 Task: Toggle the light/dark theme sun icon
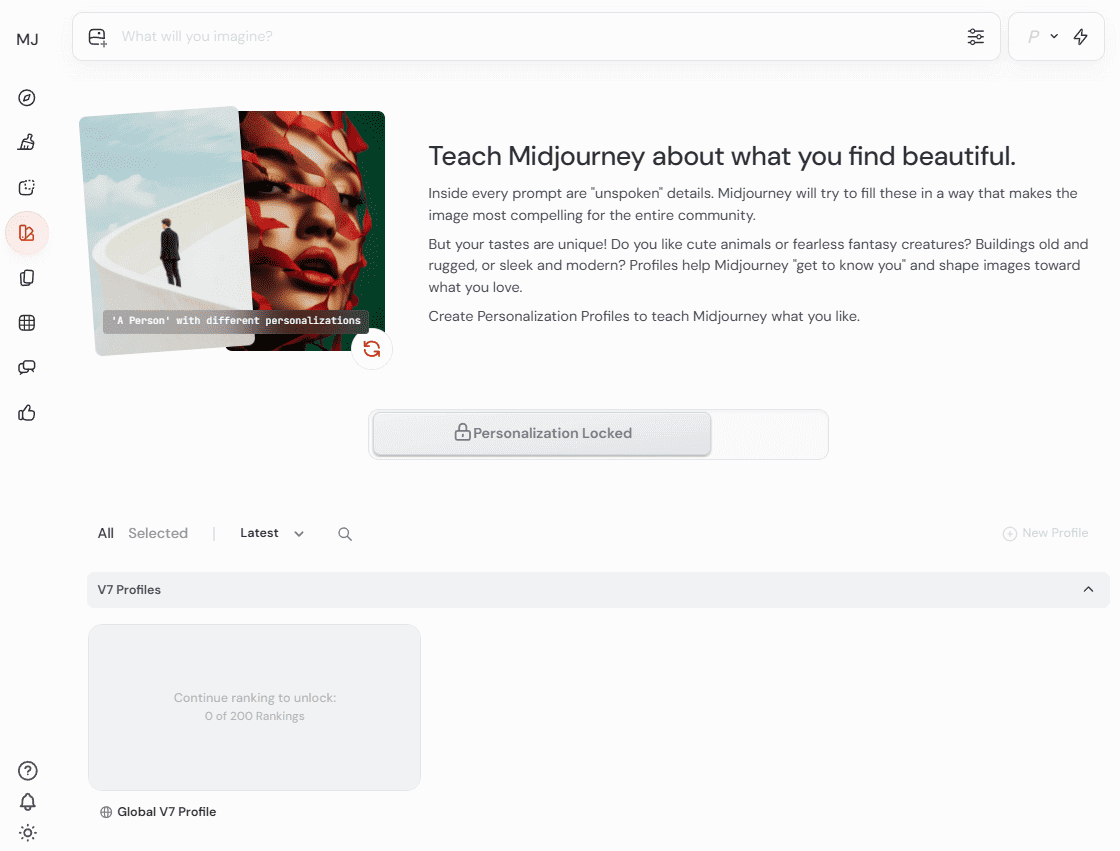click(28, 833)
